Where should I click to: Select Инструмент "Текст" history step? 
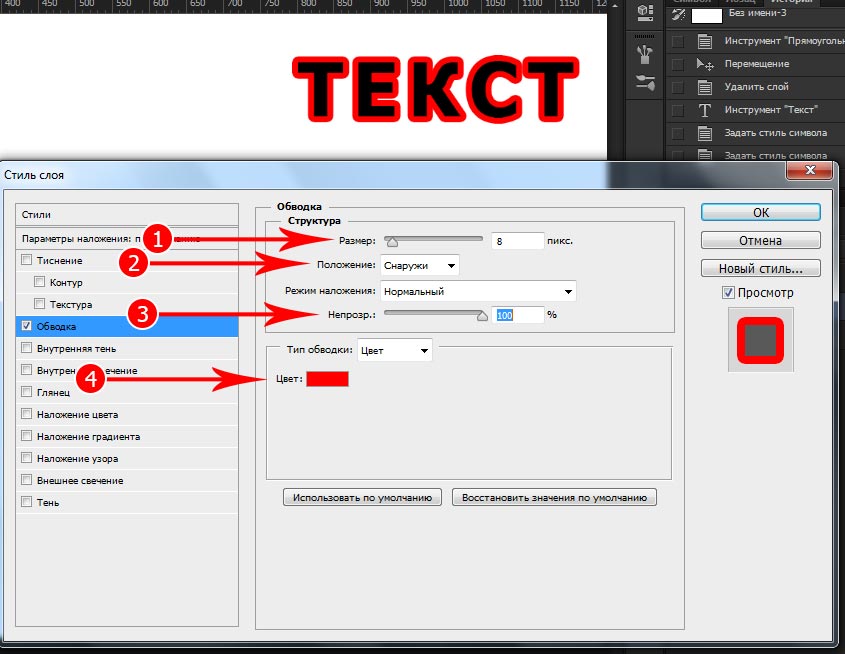point(756,110)
